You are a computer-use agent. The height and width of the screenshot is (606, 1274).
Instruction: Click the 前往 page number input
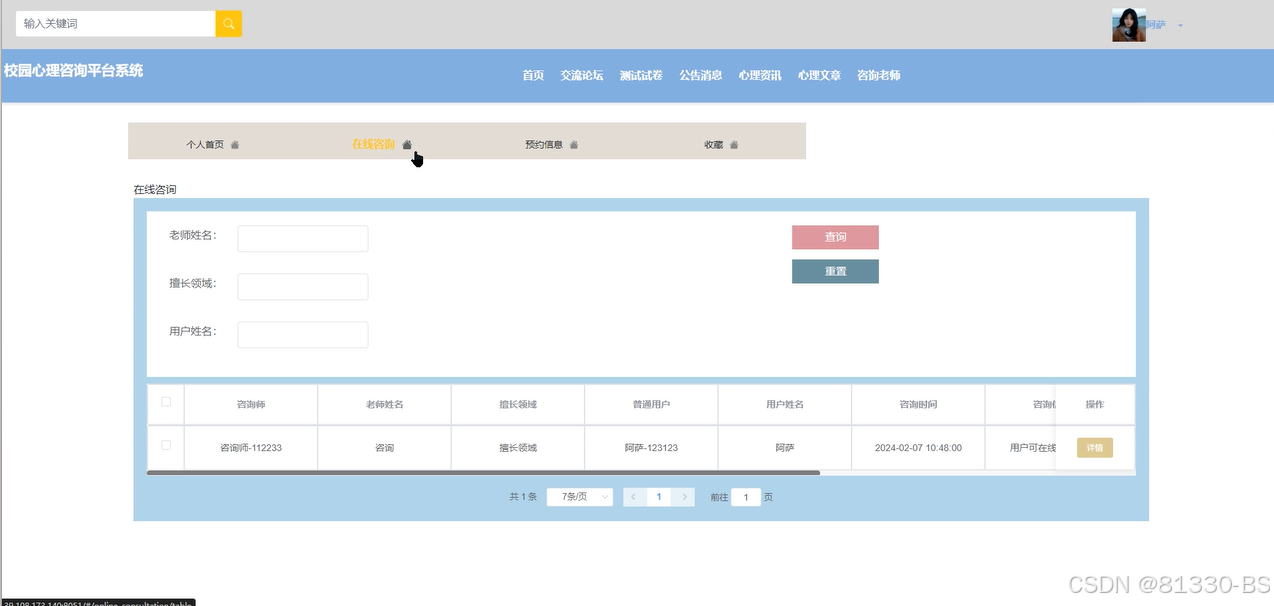click(746, 497)
